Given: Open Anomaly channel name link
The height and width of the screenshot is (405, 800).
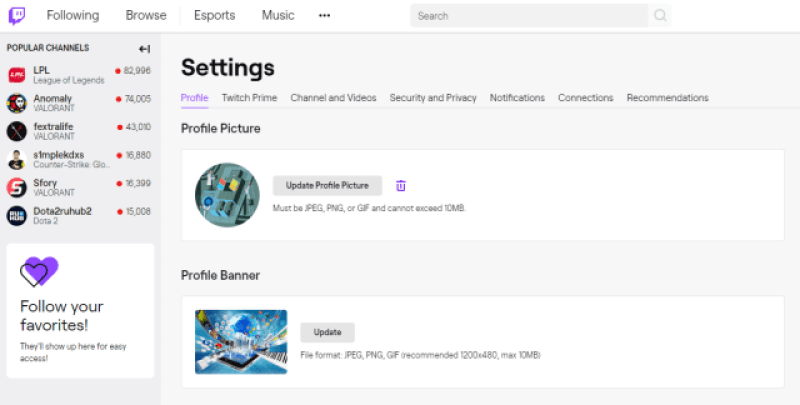Looking at the screenshot, I should coord(53,98).
